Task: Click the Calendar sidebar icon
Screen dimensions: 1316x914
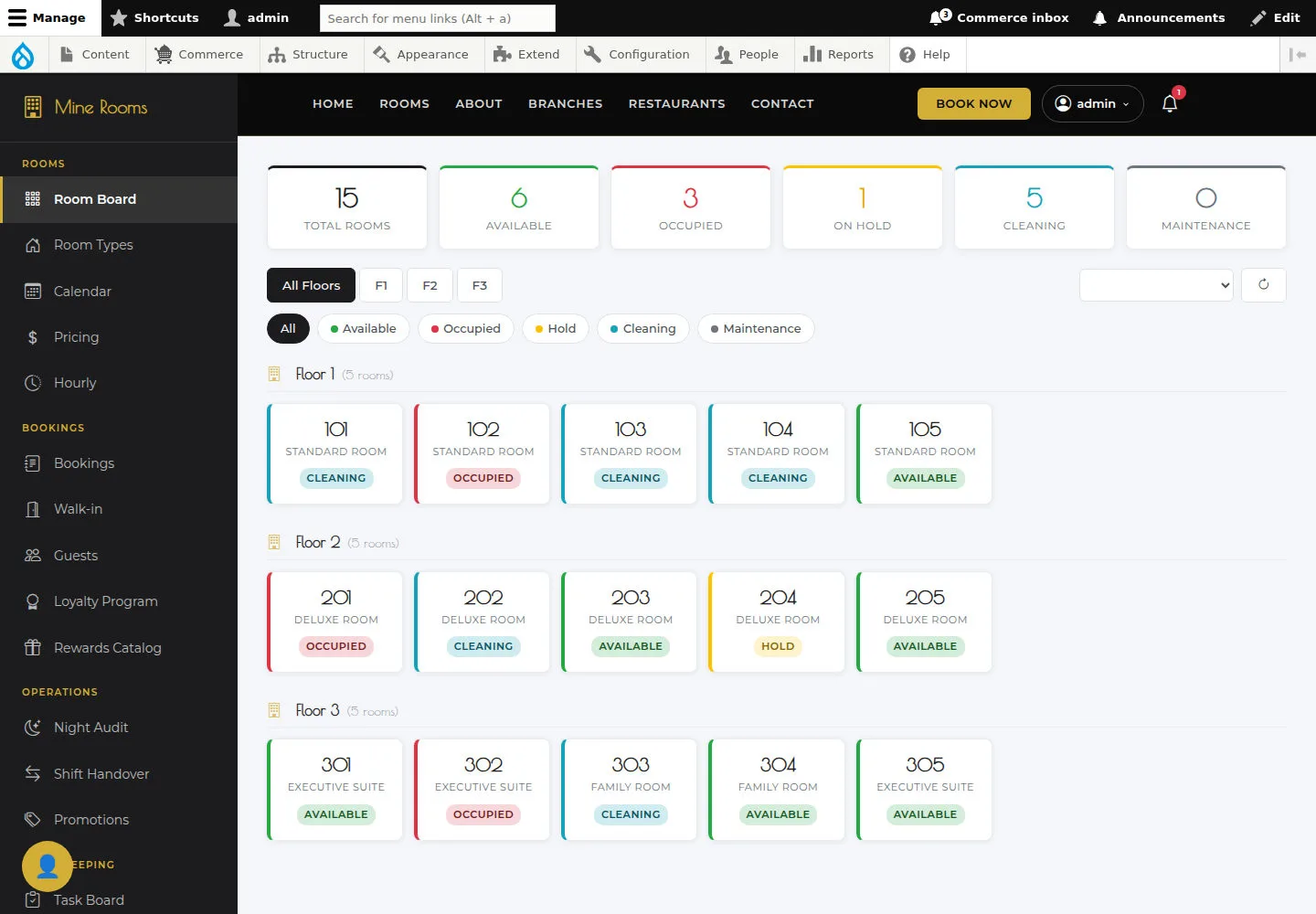Action: (33, 292)
